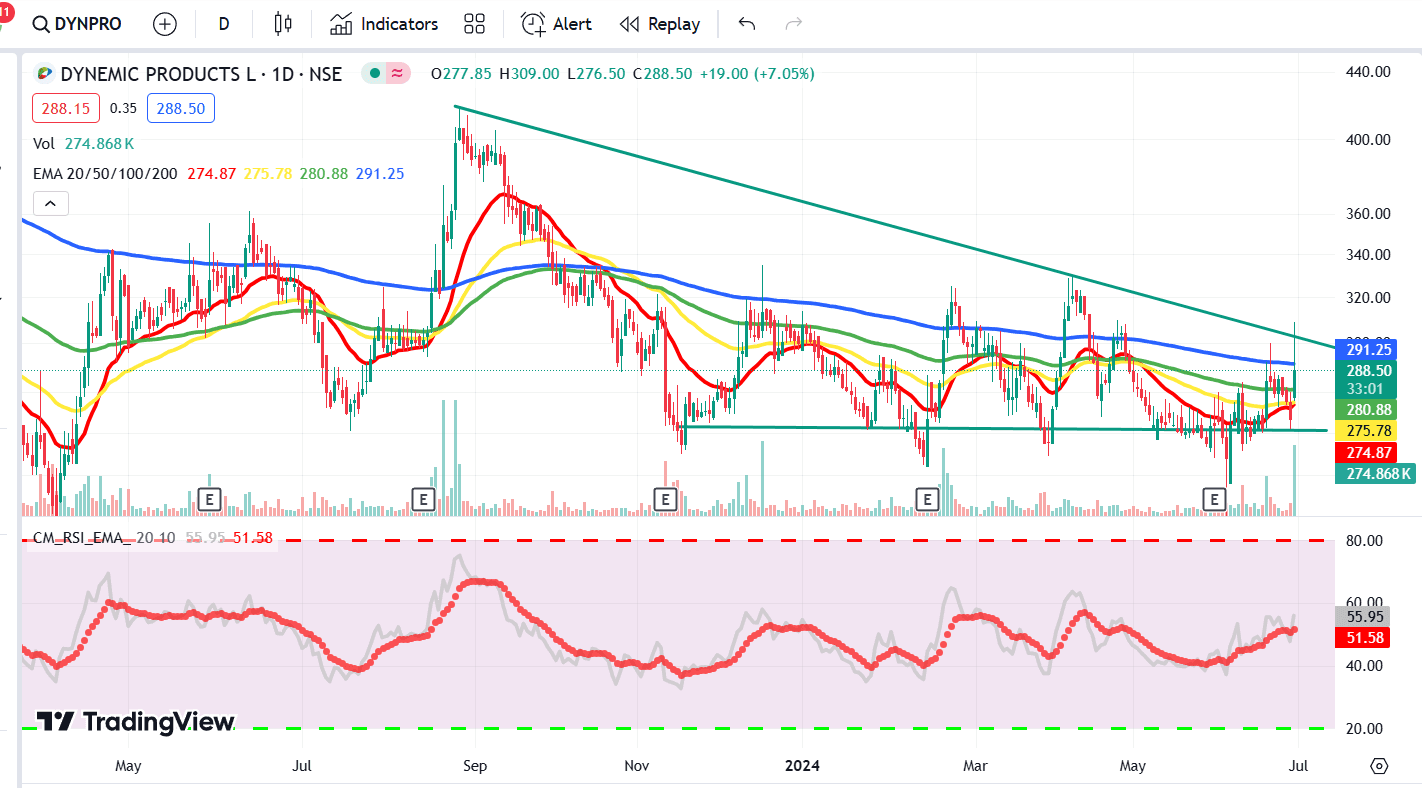This screenshot has height=788, width=1422.
Task: Open the earnings E marker nearest Nov
Action: (x=664, y=497)
